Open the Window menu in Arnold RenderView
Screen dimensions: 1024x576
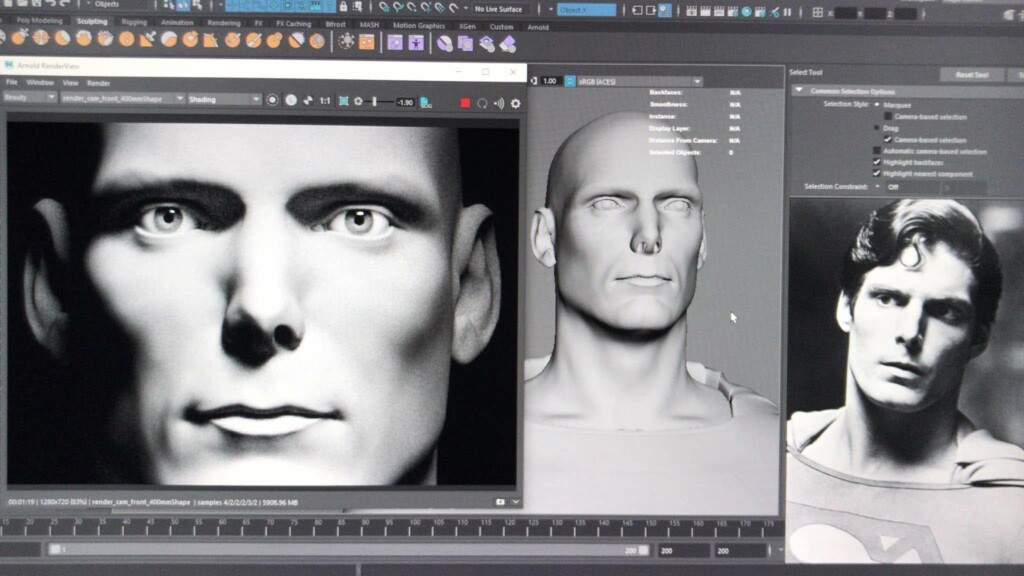40,83
